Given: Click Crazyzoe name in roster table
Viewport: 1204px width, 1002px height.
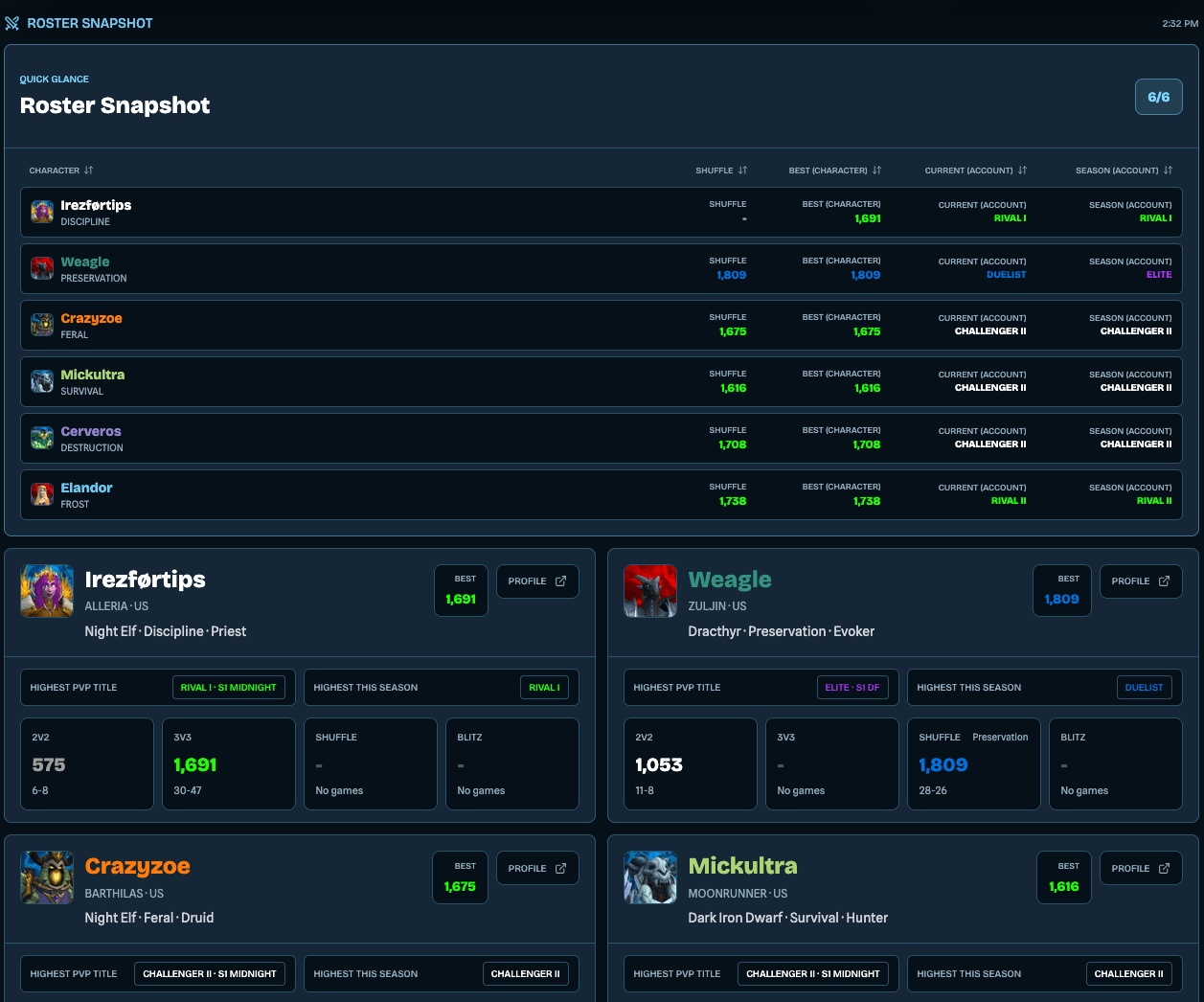Looking at the screenshot, I should click(x=91, y=318).
